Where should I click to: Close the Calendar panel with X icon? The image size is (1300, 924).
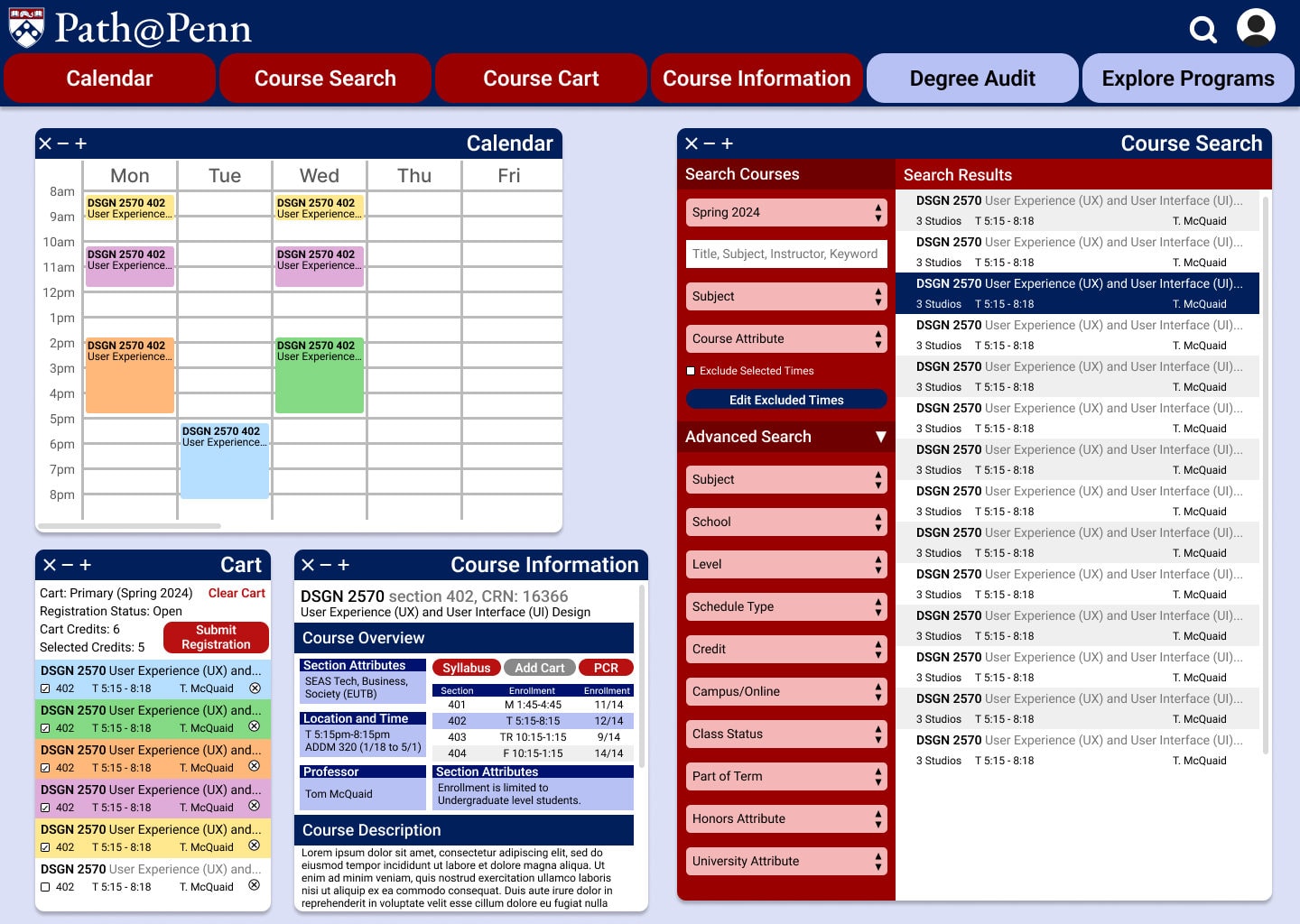[x=46, y=143]
